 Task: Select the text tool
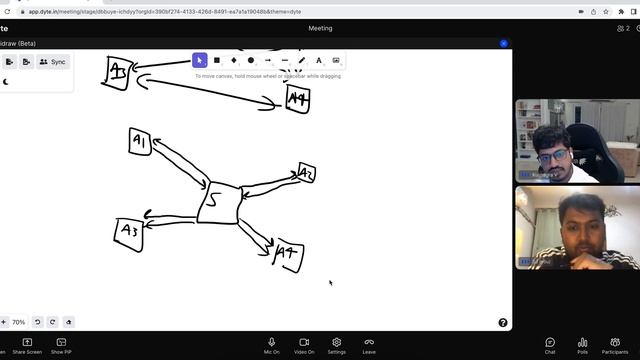click(x=319, y=60)
